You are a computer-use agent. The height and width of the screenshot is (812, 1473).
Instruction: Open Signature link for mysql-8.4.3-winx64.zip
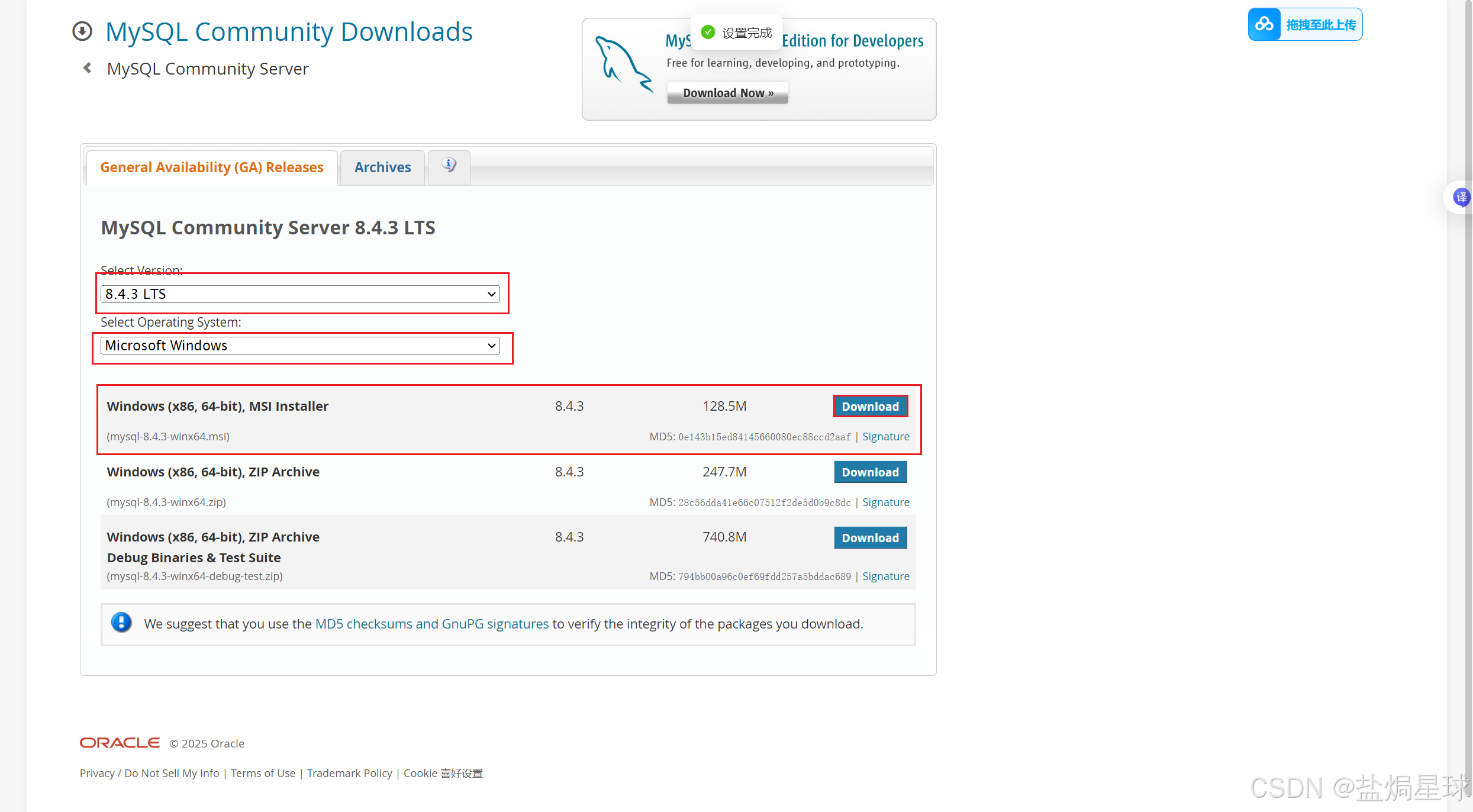[885, 502]
